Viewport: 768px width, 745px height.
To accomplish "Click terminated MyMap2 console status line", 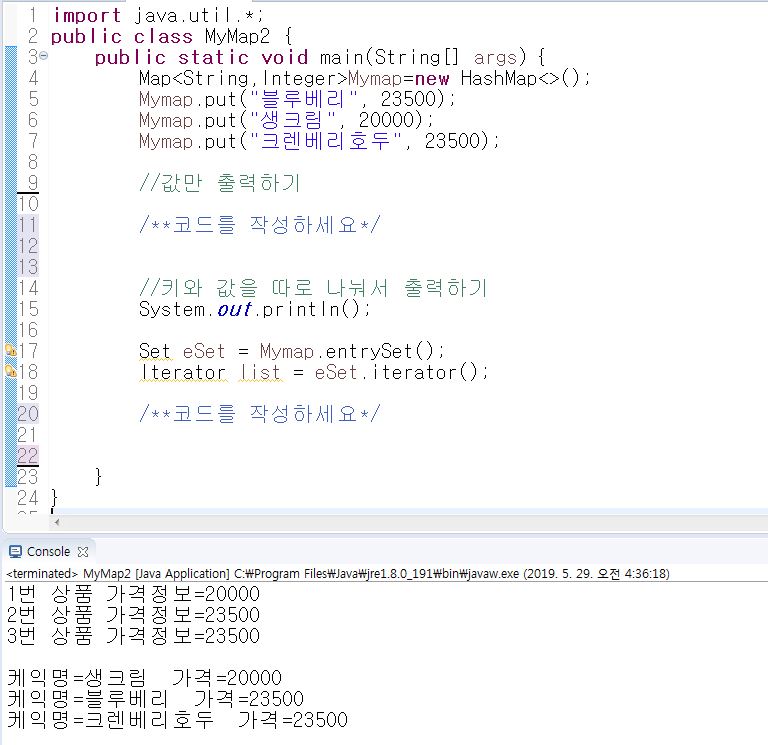I will tap(338, 574).
